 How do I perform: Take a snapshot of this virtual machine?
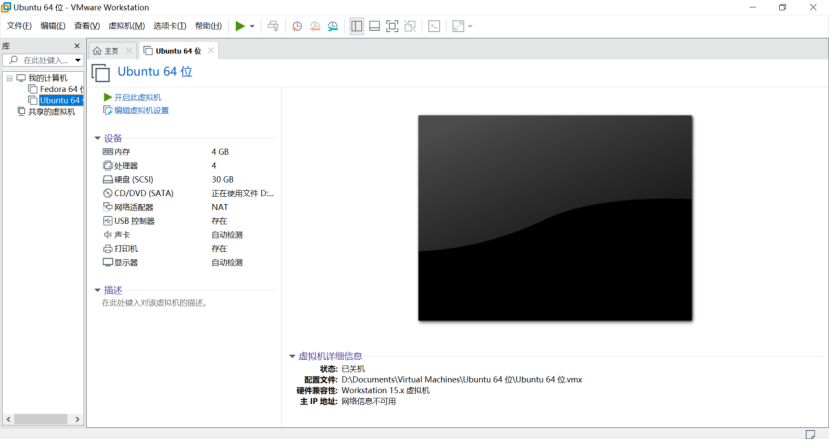[297, 26]
